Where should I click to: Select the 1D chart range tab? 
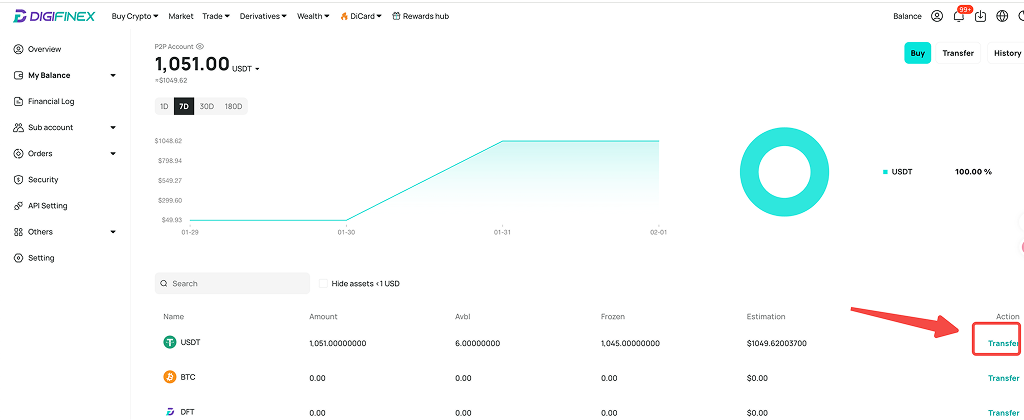click(x=164, y=106)
